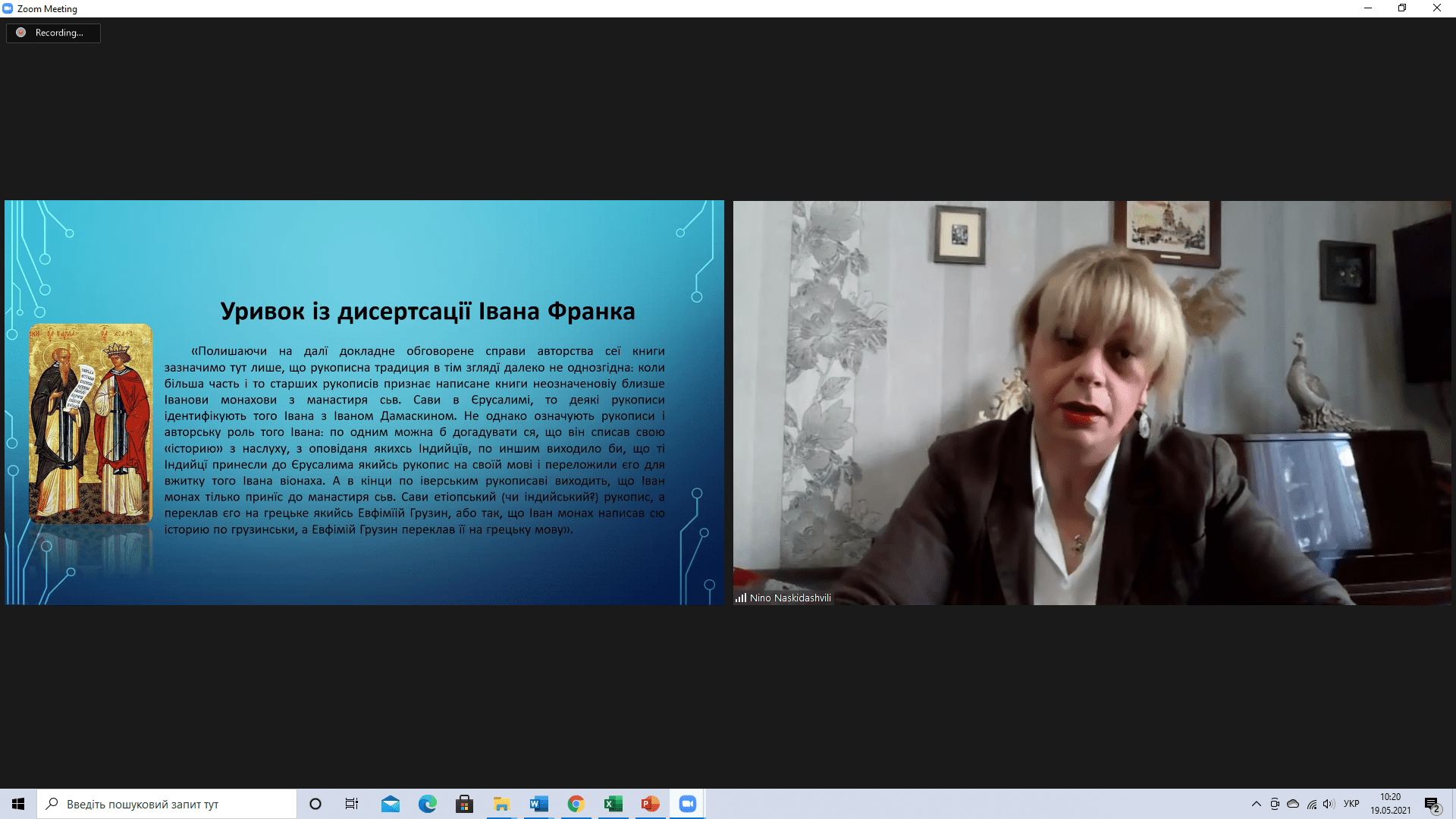Open the volume control in the tray
The image size is (1456, 819).
click(1329, 804)
